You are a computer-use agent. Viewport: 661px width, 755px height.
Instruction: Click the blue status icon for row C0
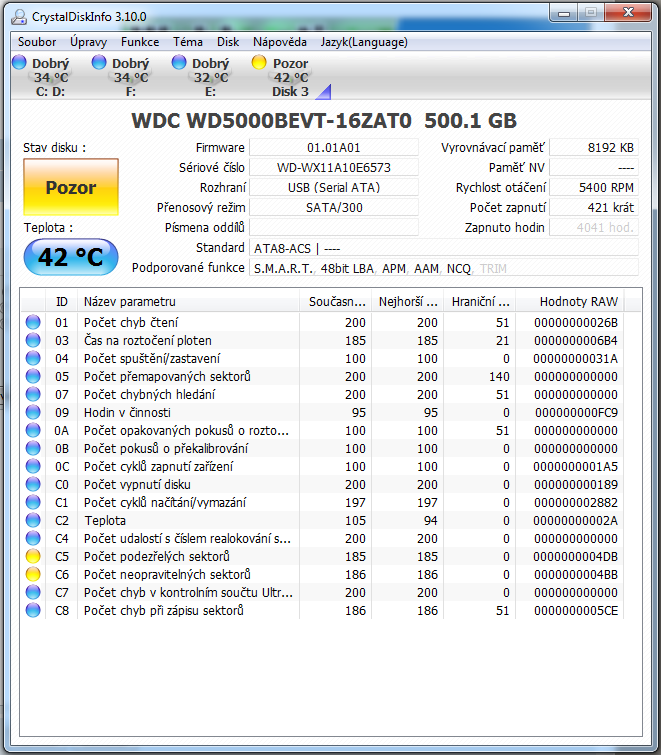(x=33, y=484)
